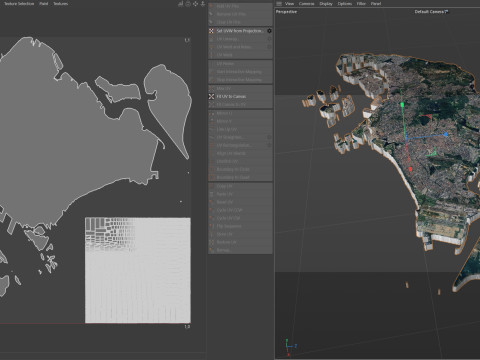Click Stop Interactive Mapping command
The image size is (480, 360).
point(240,80)
